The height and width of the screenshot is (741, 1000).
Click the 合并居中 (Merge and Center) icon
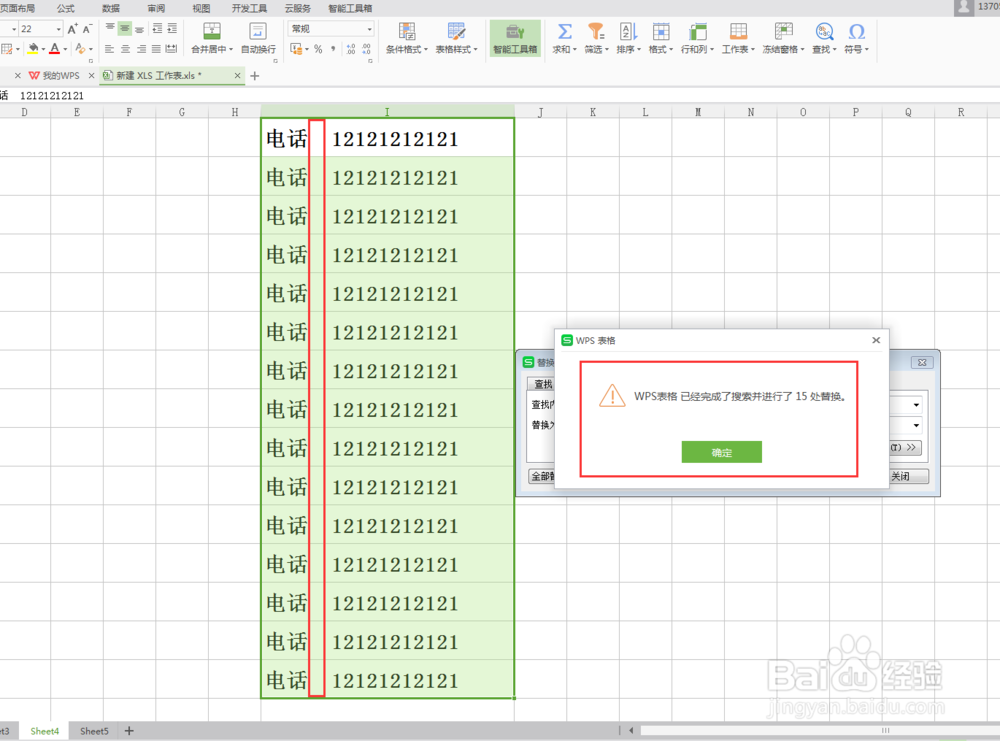click(212, 31)
